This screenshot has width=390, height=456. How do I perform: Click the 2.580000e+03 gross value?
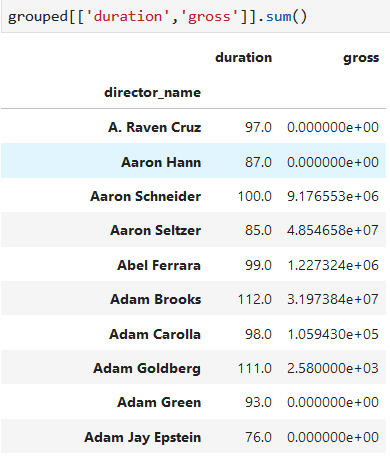coord(333,368)
